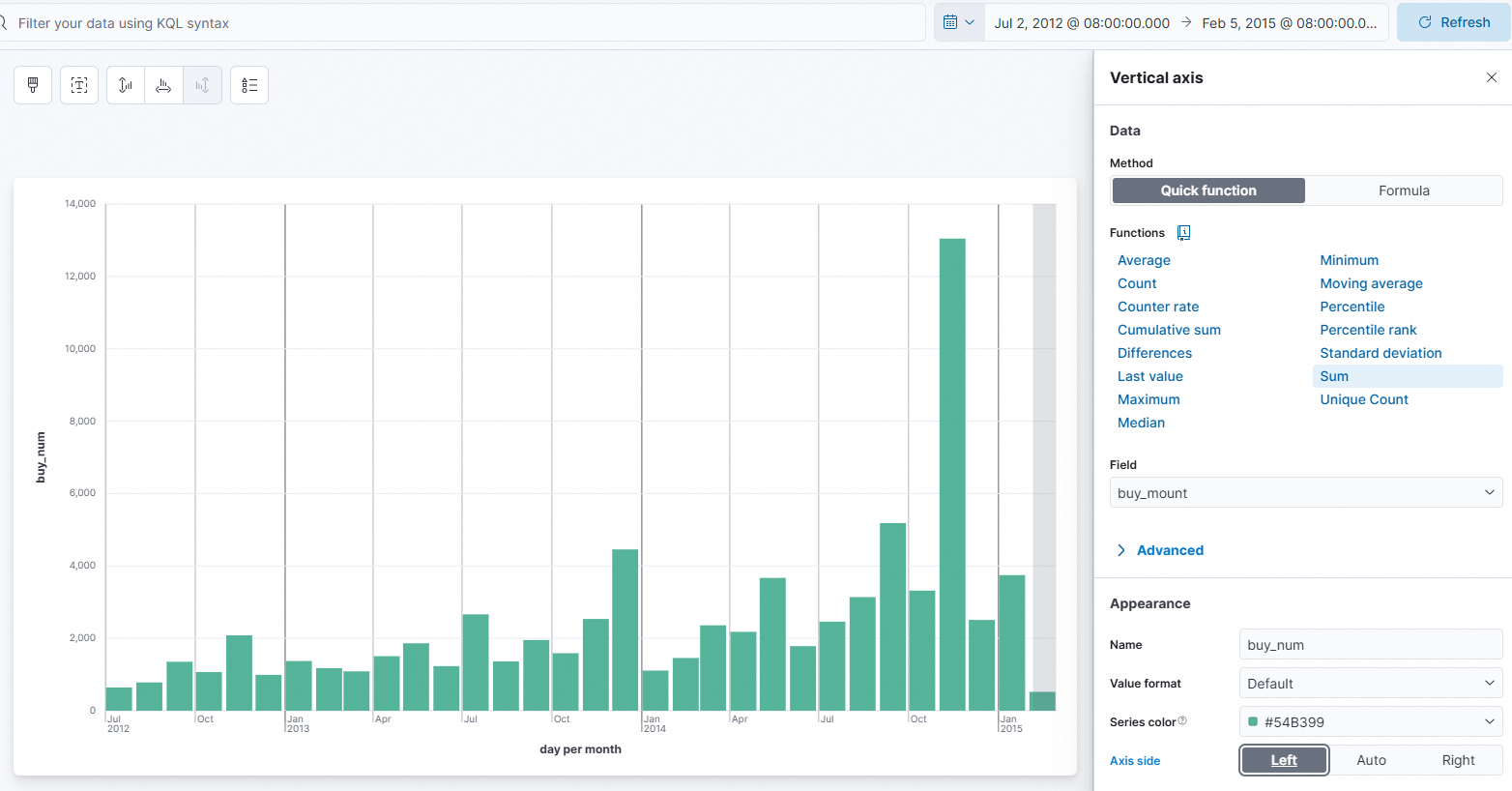1512x791 pixels.
Task: Open left axis settings icon
Action: tap(126, 85)
